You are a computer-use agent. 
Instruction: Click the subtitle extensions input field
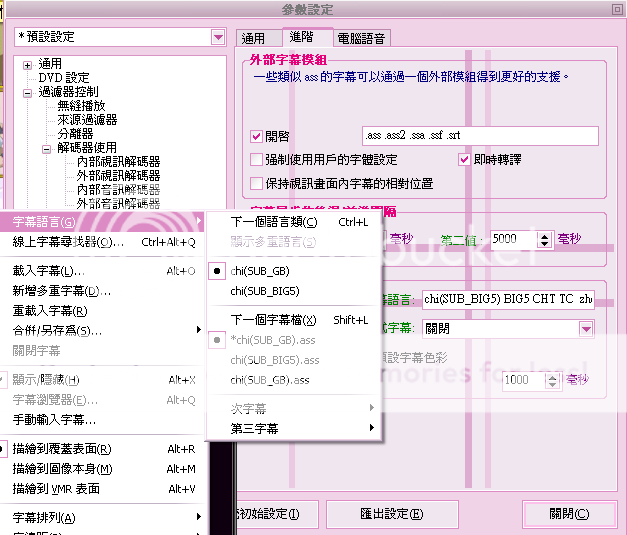coord(480,136)
